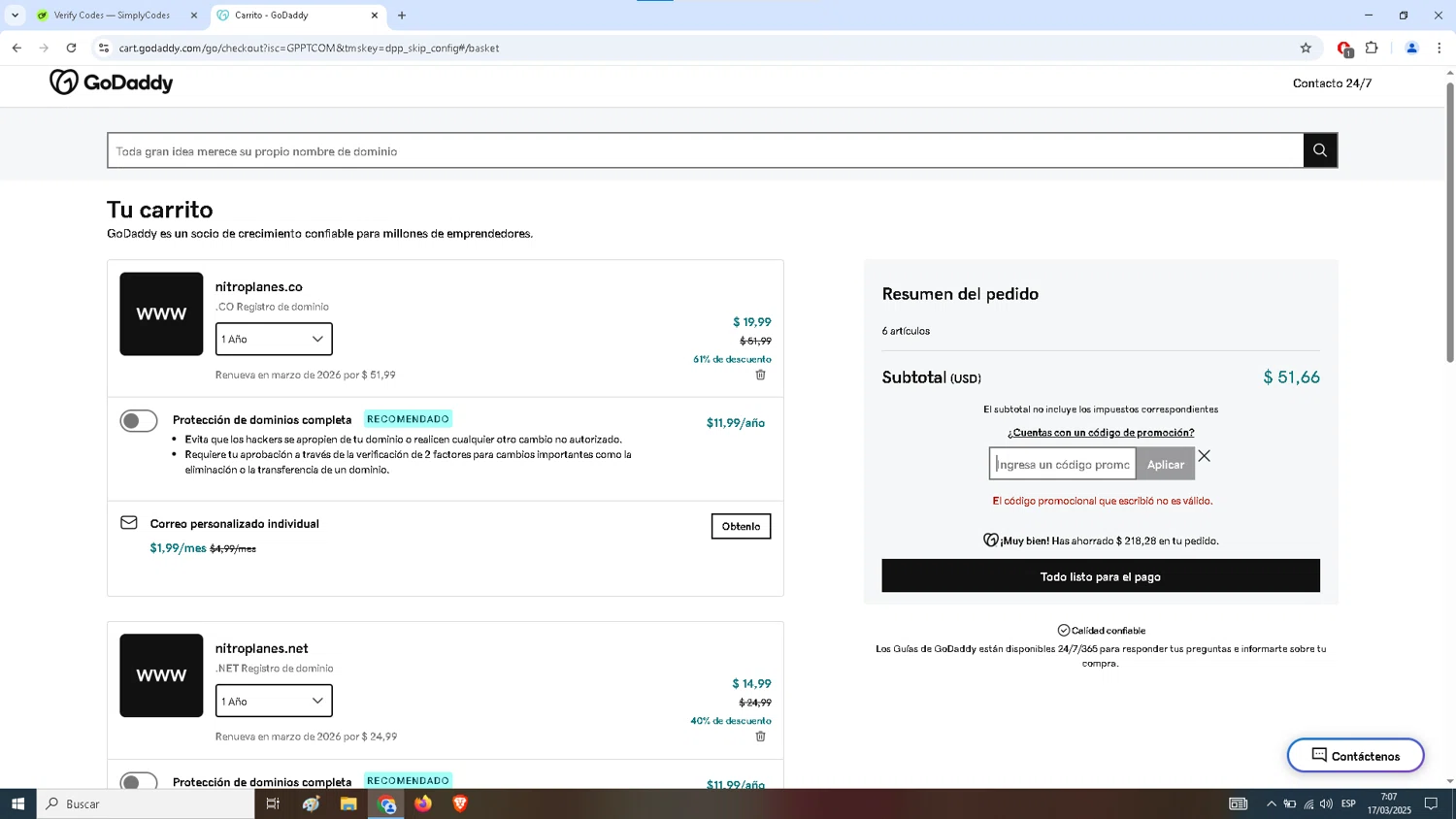Open Task View in the taskbar
Image resolution: width=1456 pixels, height=819 pixels.
(x=273, y=803)
